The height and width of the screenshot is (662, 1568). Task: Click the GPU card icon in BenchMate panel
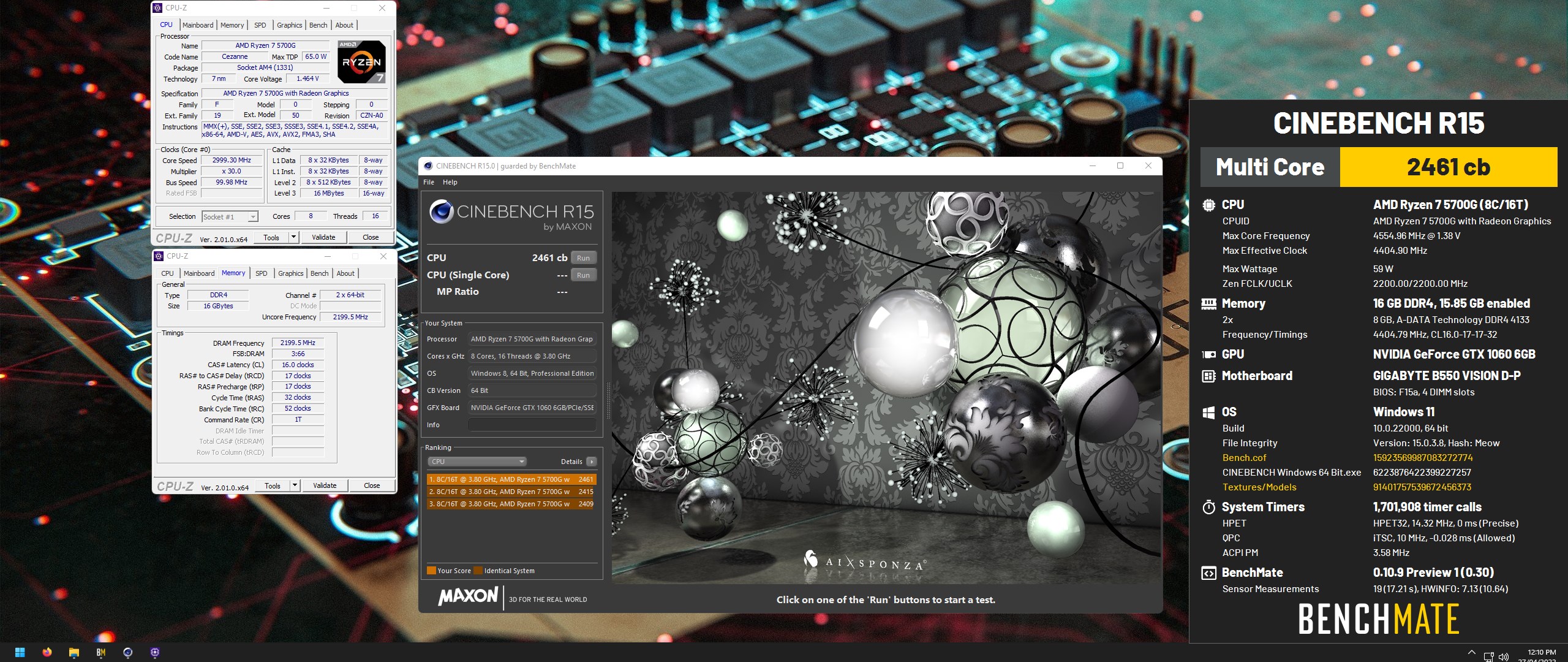pos(1208,354)
